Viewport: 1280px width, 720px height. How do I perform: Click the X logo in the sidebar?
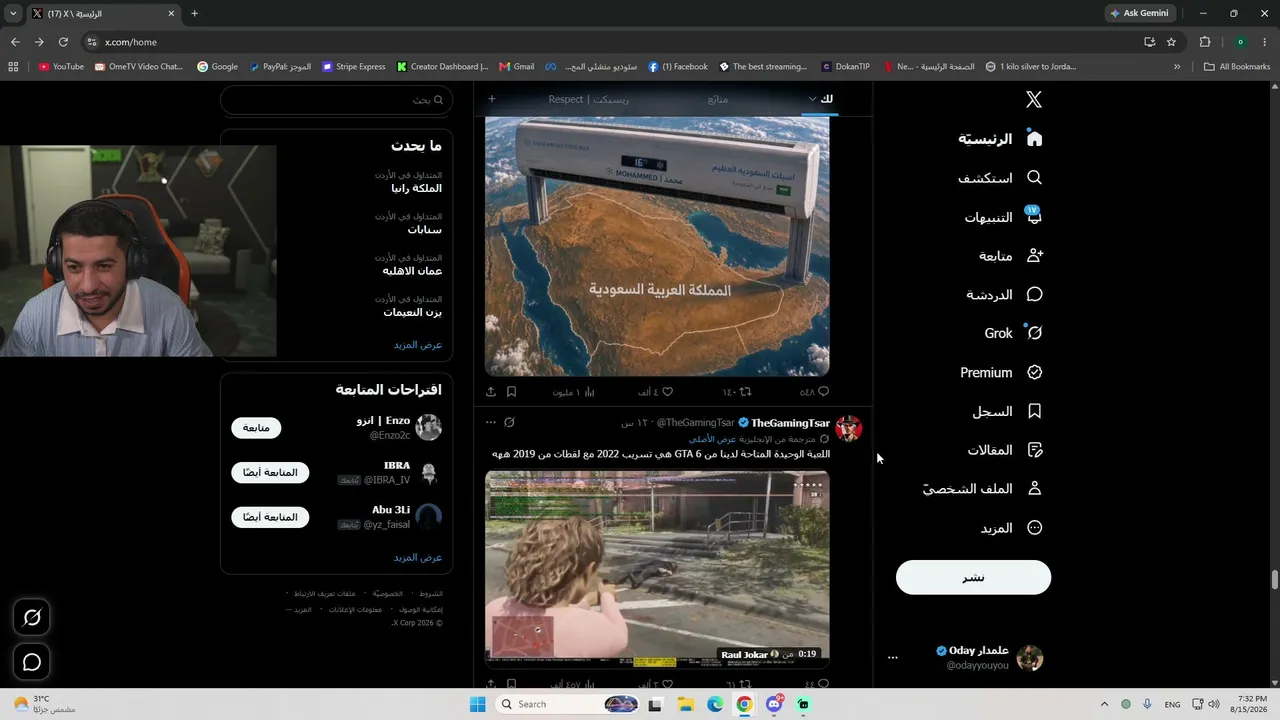click(1034, 99)
